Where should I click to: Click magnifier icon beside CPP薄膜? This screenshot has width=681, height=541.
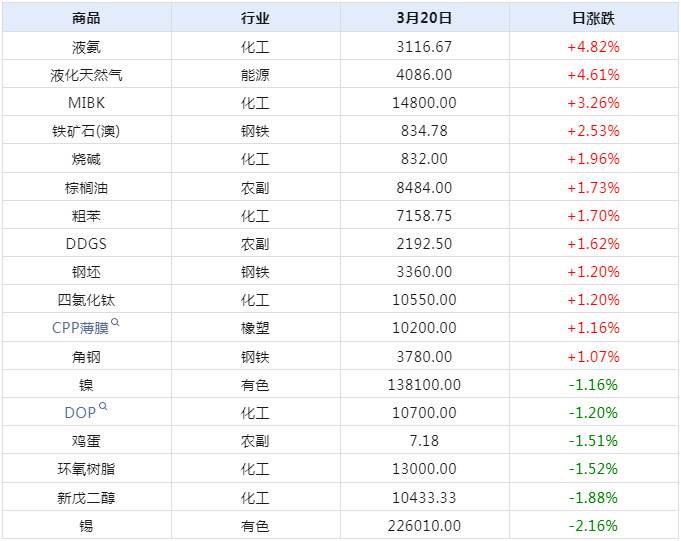click(x=116, y=323)
